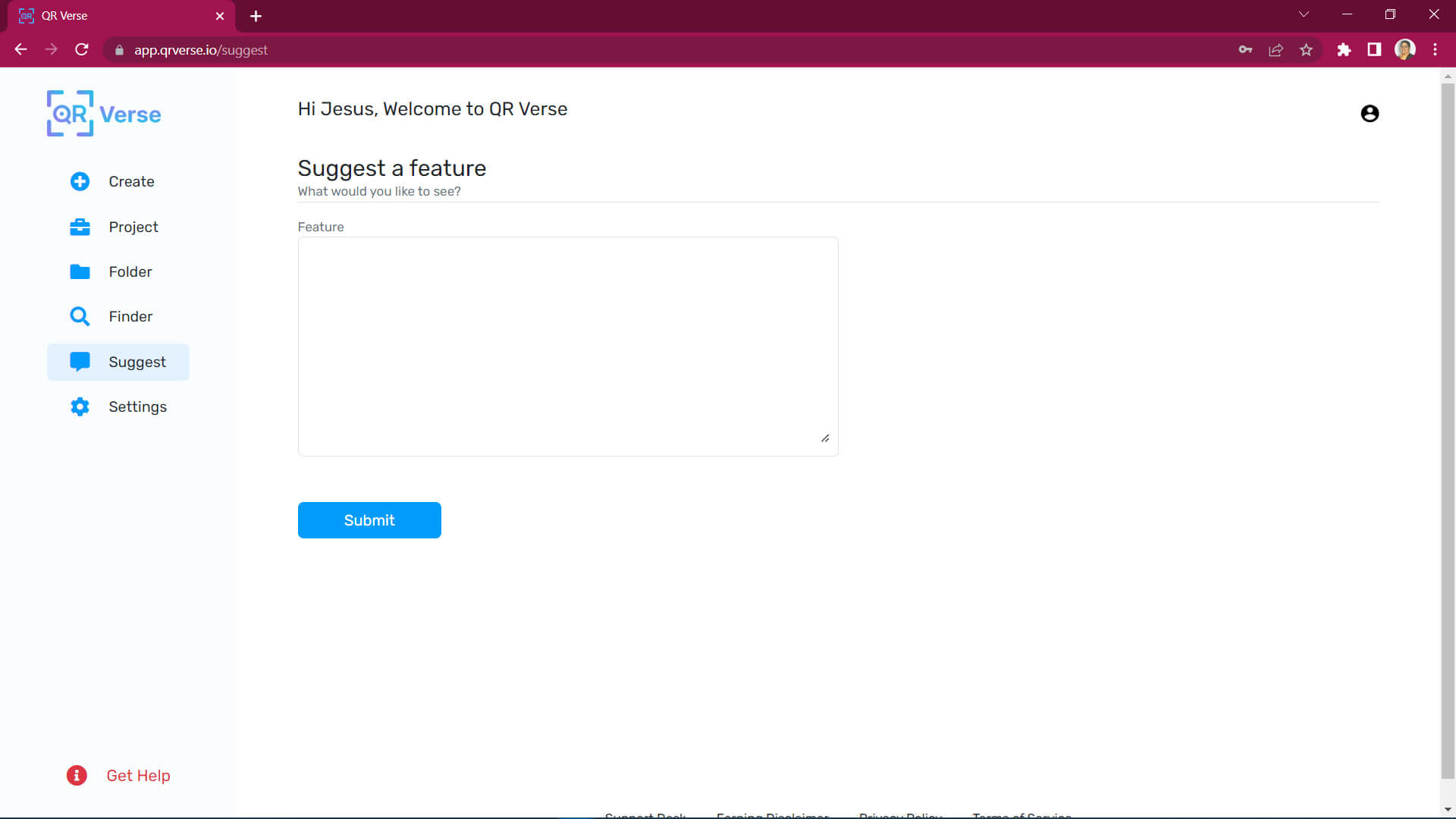Click the address bar URL
1456x819 pixels.
click(201, 49)
